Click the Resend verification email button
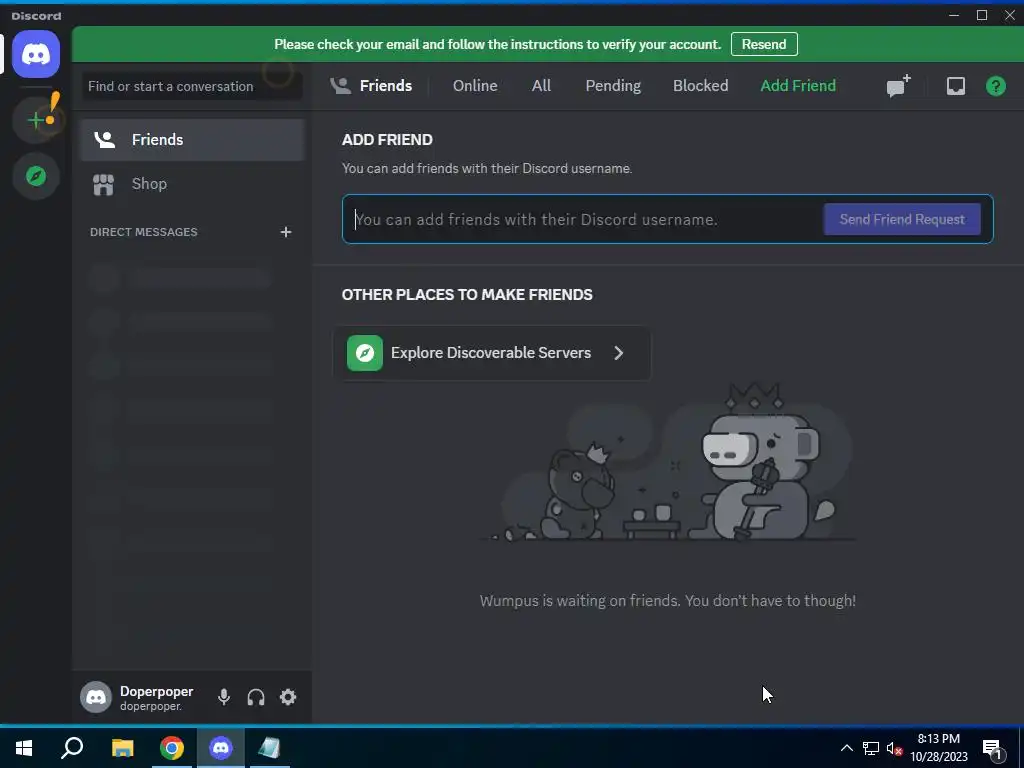Screen dimensions: 1024x768 pos(763,44)
